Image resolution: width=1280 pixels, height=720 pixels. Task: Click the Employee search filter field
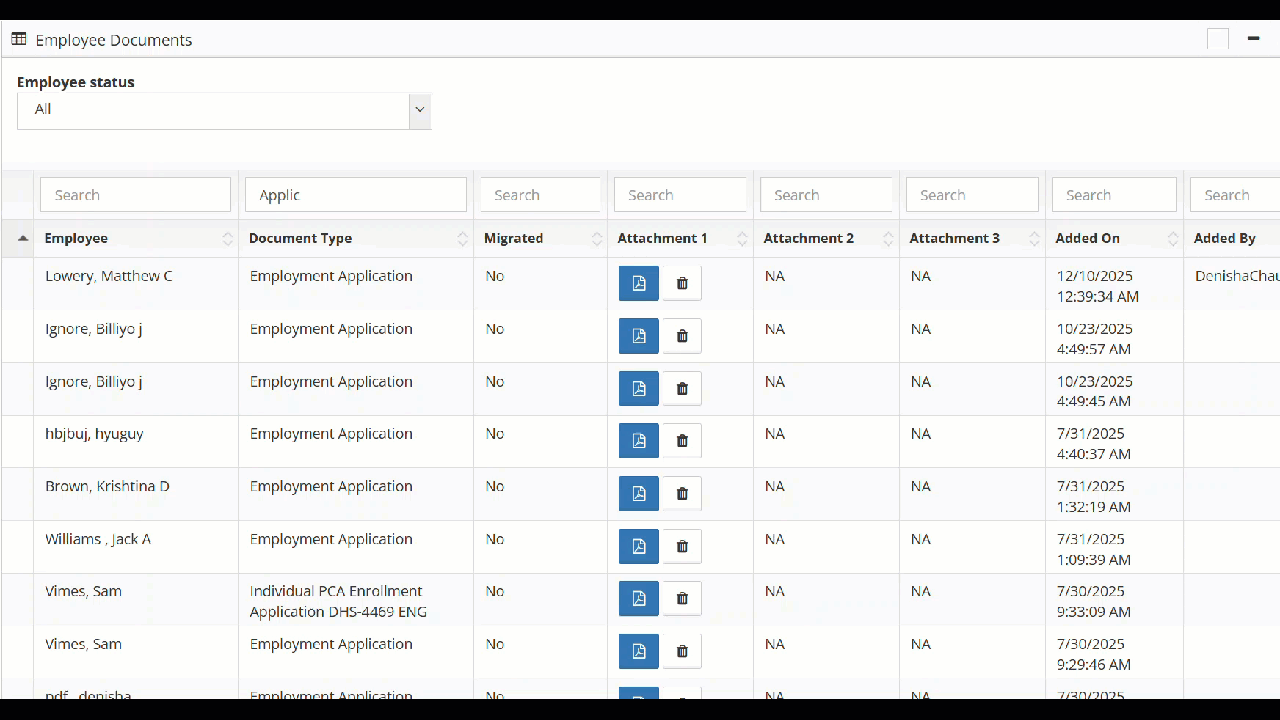click(x=135, y=195)
